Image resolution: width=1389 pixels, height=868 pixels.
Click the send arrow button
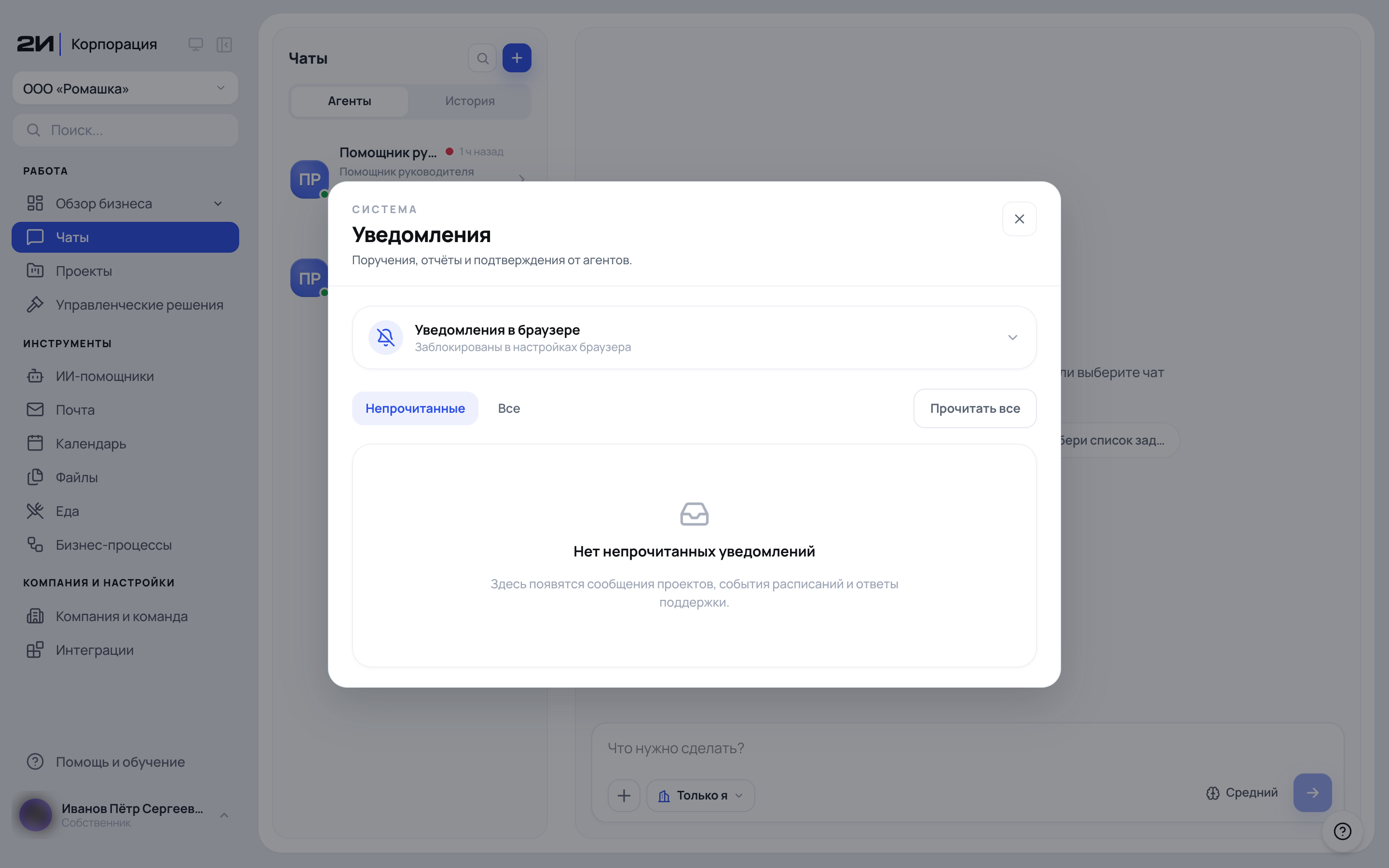click(x=1312, y=793)
